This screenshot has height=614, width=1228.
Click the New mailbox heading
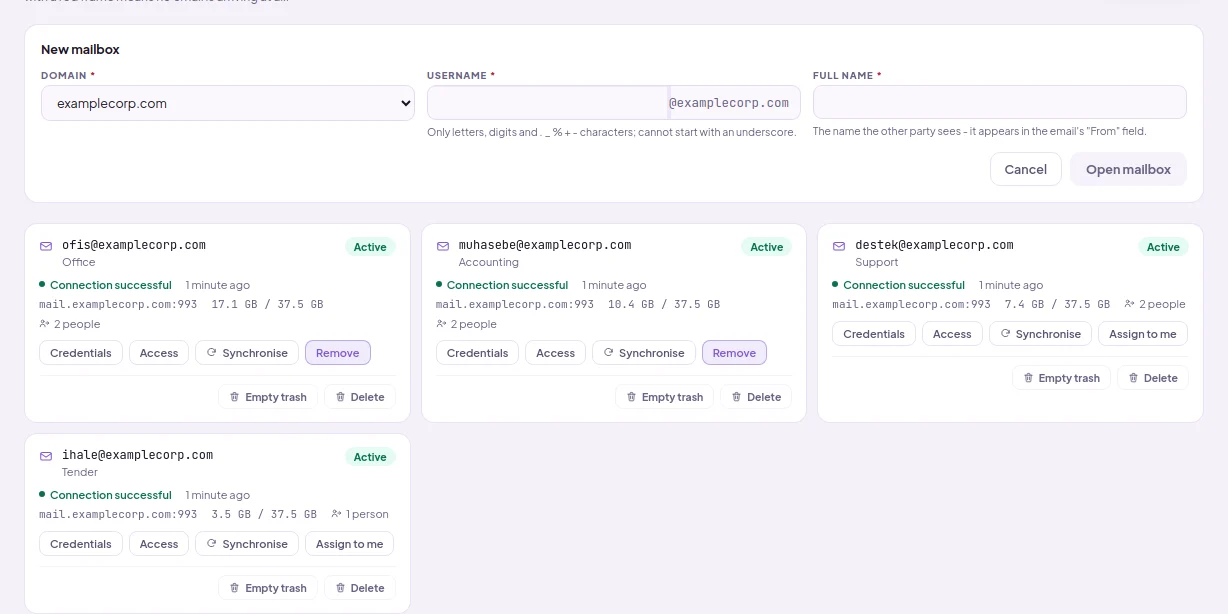pos(80,49)
